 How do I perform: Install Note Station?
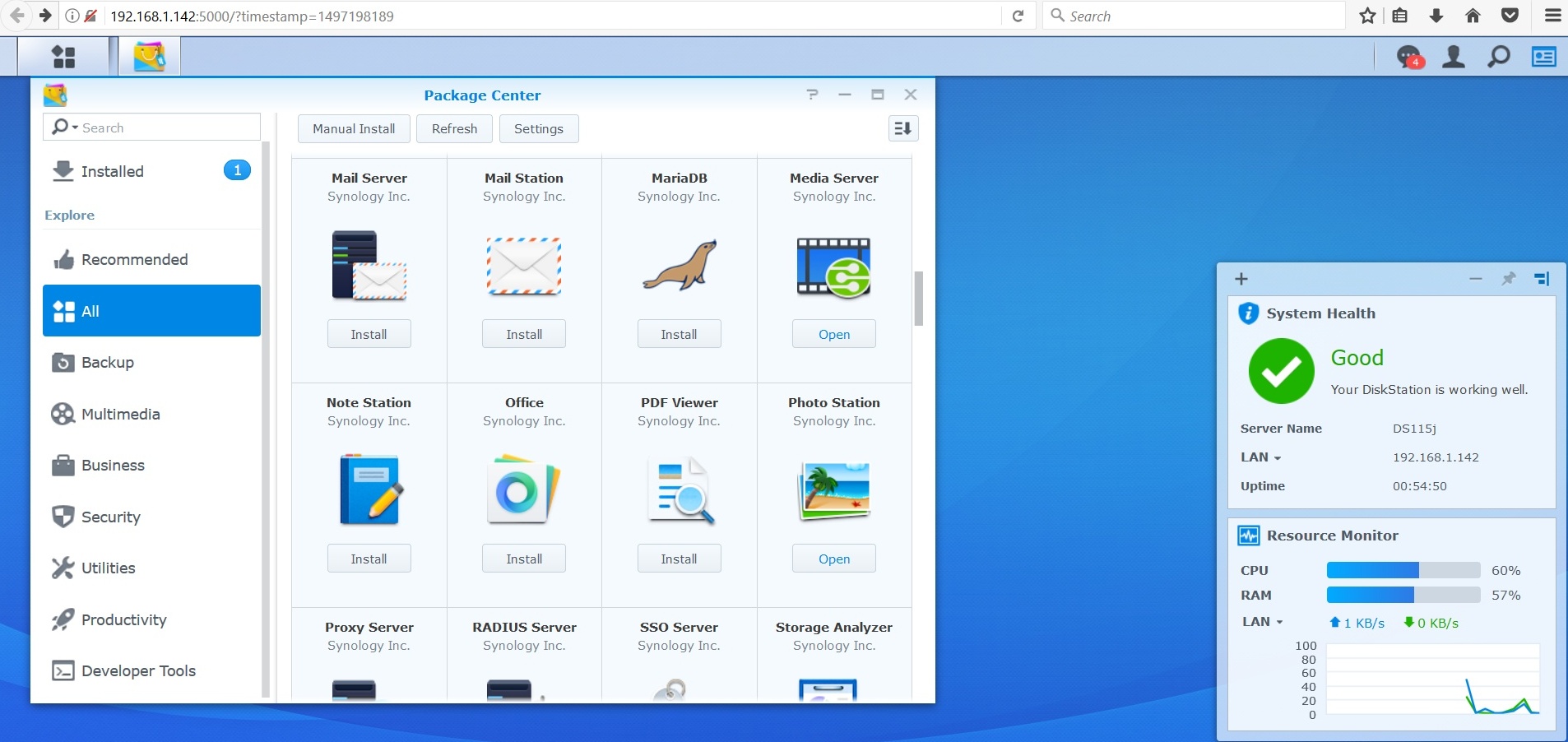[369, 559]
